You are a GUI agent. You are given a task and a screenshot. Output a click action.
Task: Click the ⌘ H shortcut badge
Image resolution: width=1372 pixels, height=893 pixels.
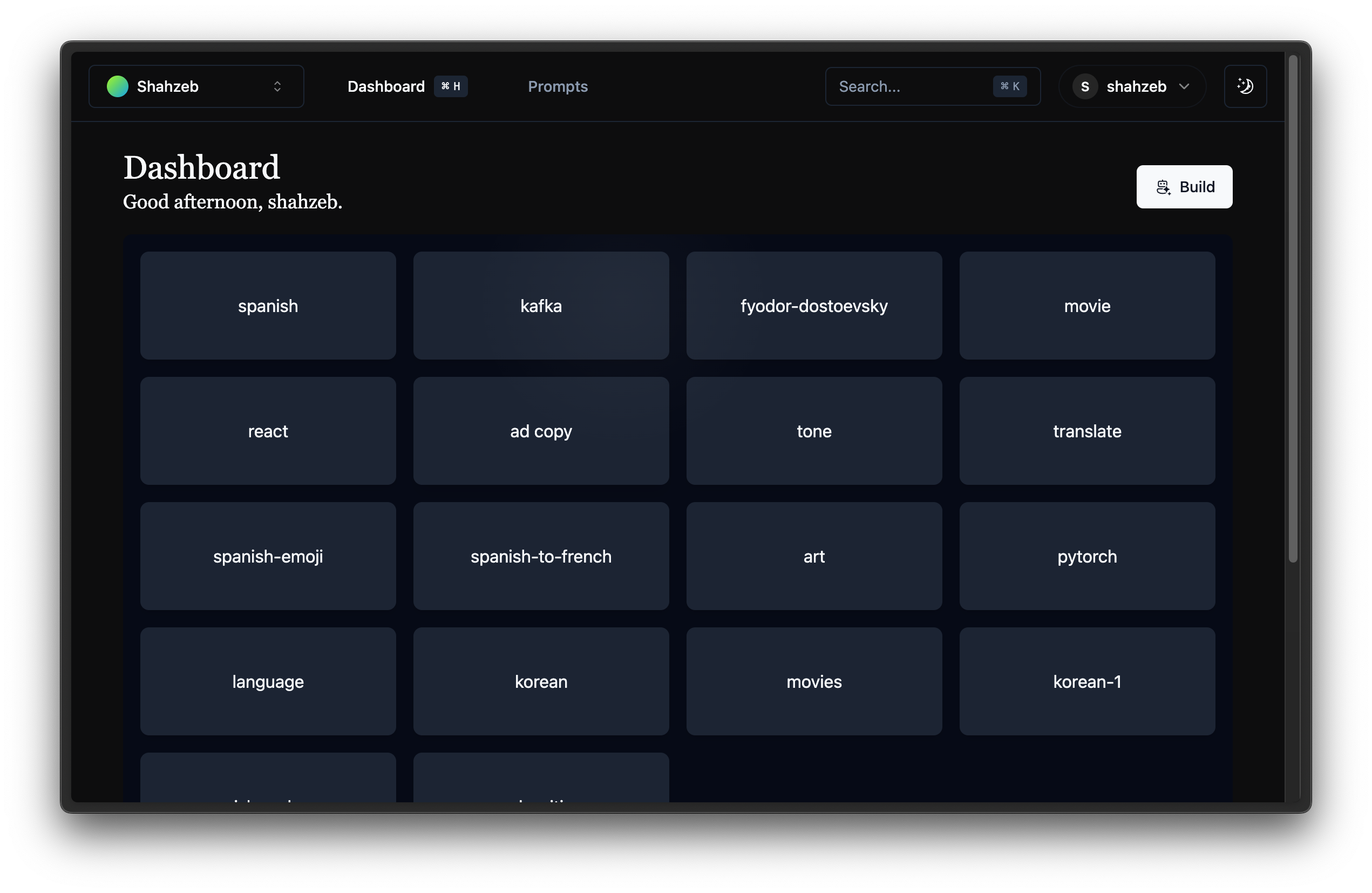click(451, 86)
